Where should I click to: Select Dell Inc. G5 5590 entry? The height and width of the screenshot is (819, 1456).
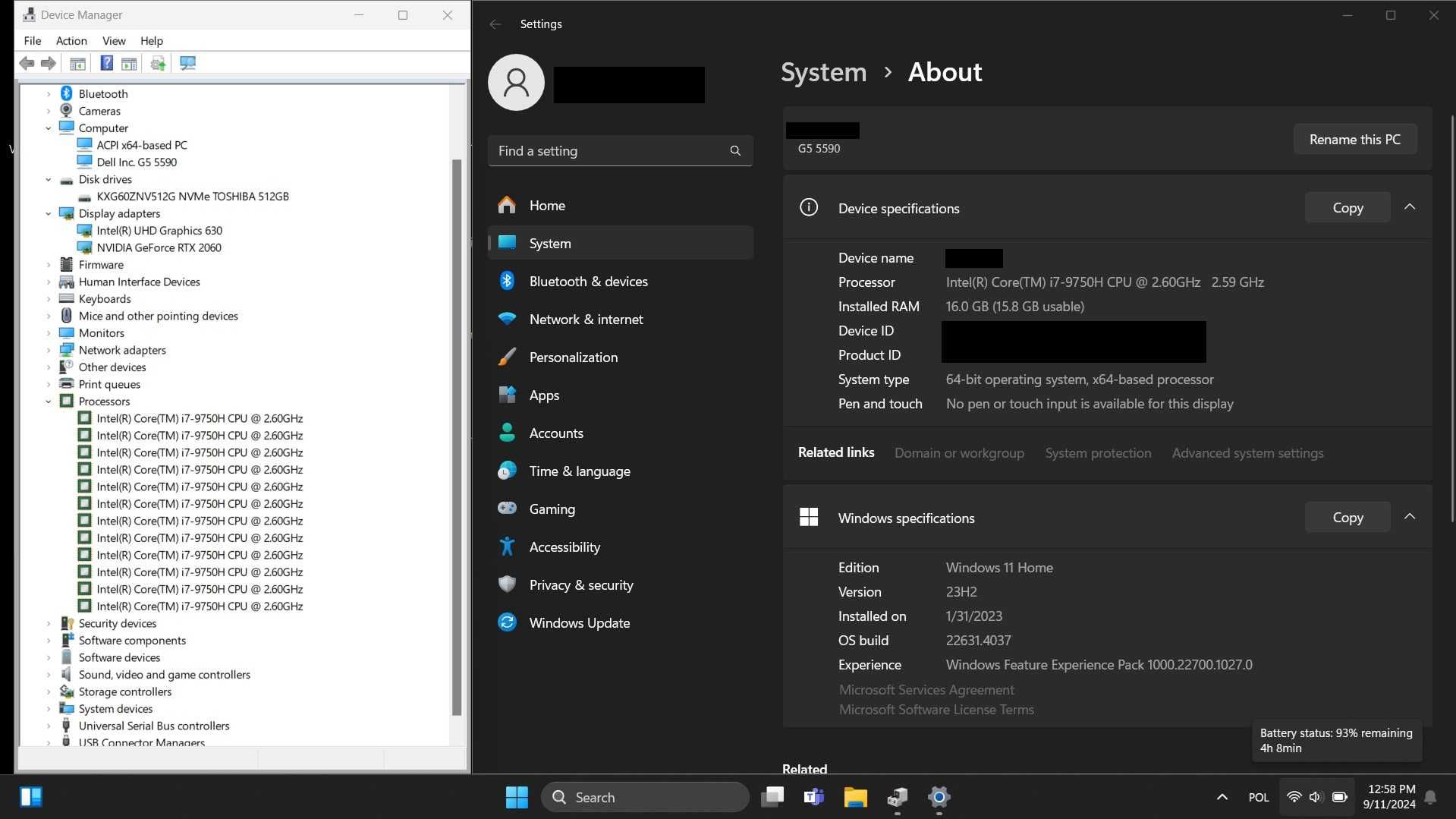click(137, 162)
